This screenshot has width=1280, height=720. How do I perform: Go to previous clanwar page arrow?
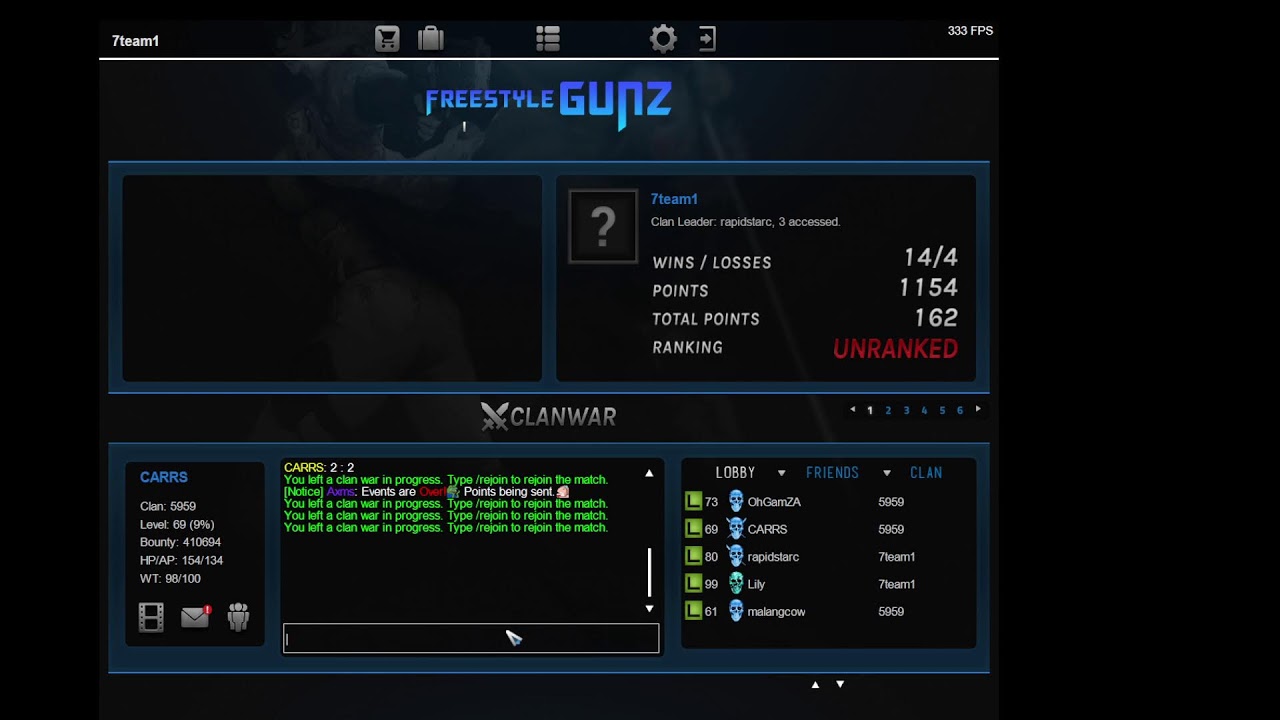(x=853, y=409)
